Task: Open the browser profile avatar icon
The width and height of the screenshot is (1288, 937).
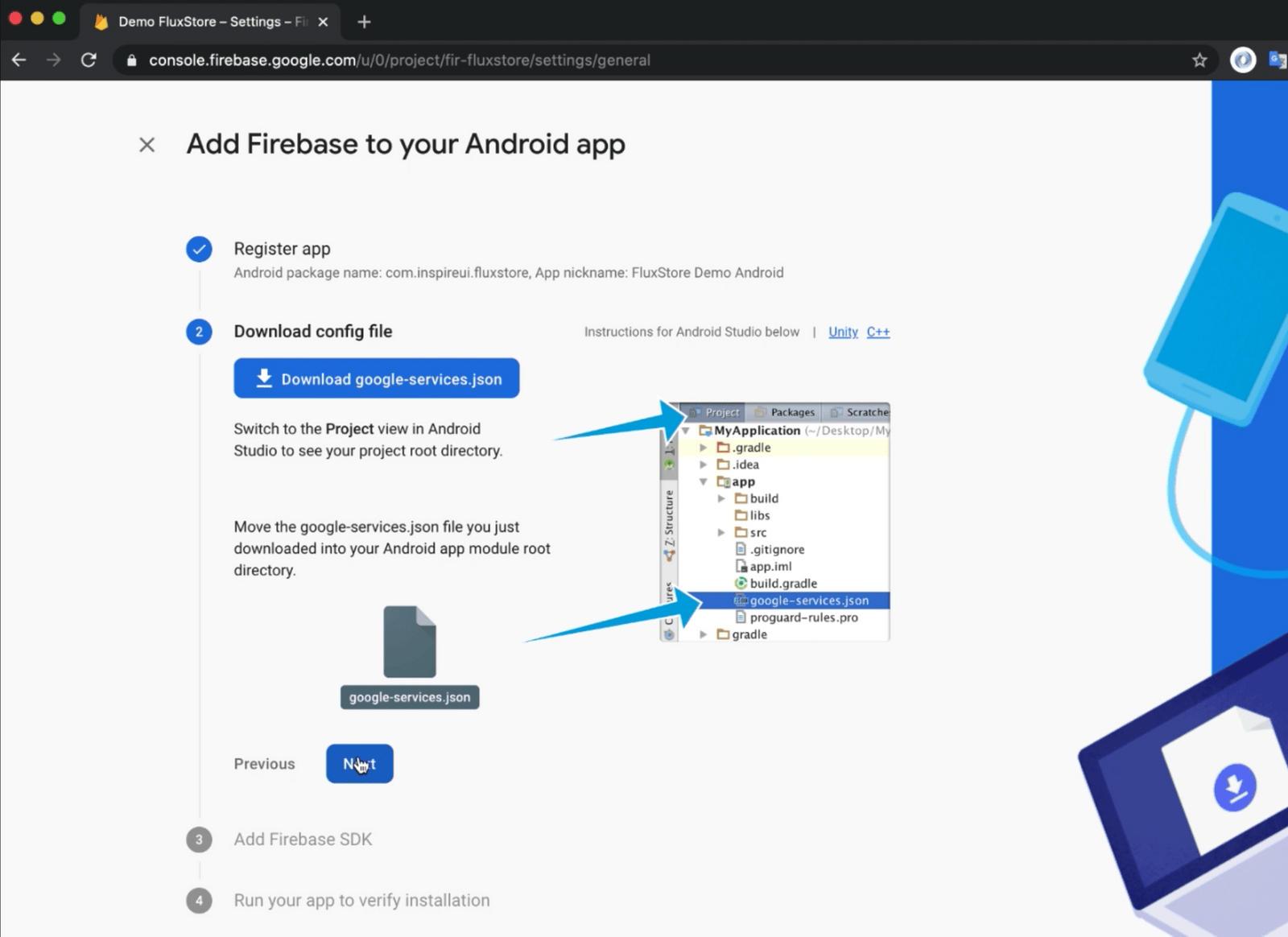Action: pyautogui.click(x=1243, y=60)
